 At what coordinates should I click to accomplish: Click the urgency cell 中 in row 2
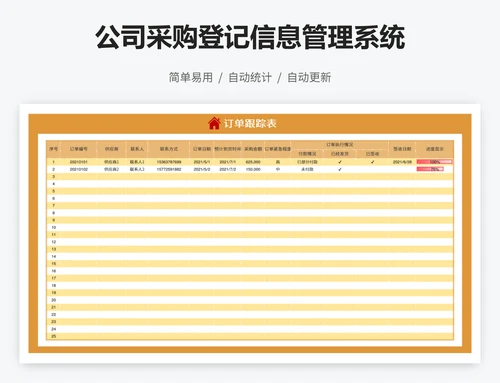(x=278, y=169)
